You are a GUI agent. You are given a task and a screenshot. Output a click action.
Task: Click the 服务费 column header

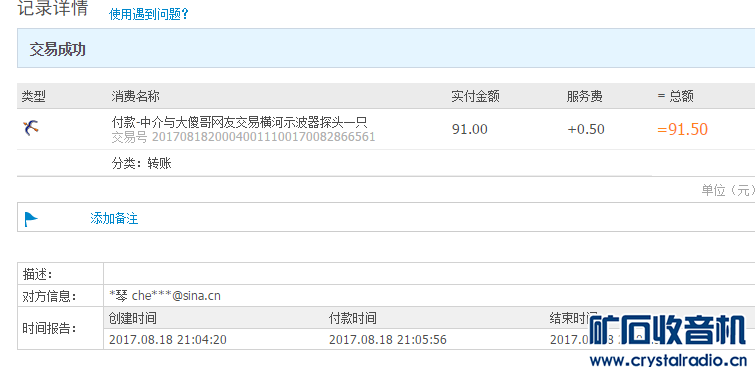[x=584, y=96]
